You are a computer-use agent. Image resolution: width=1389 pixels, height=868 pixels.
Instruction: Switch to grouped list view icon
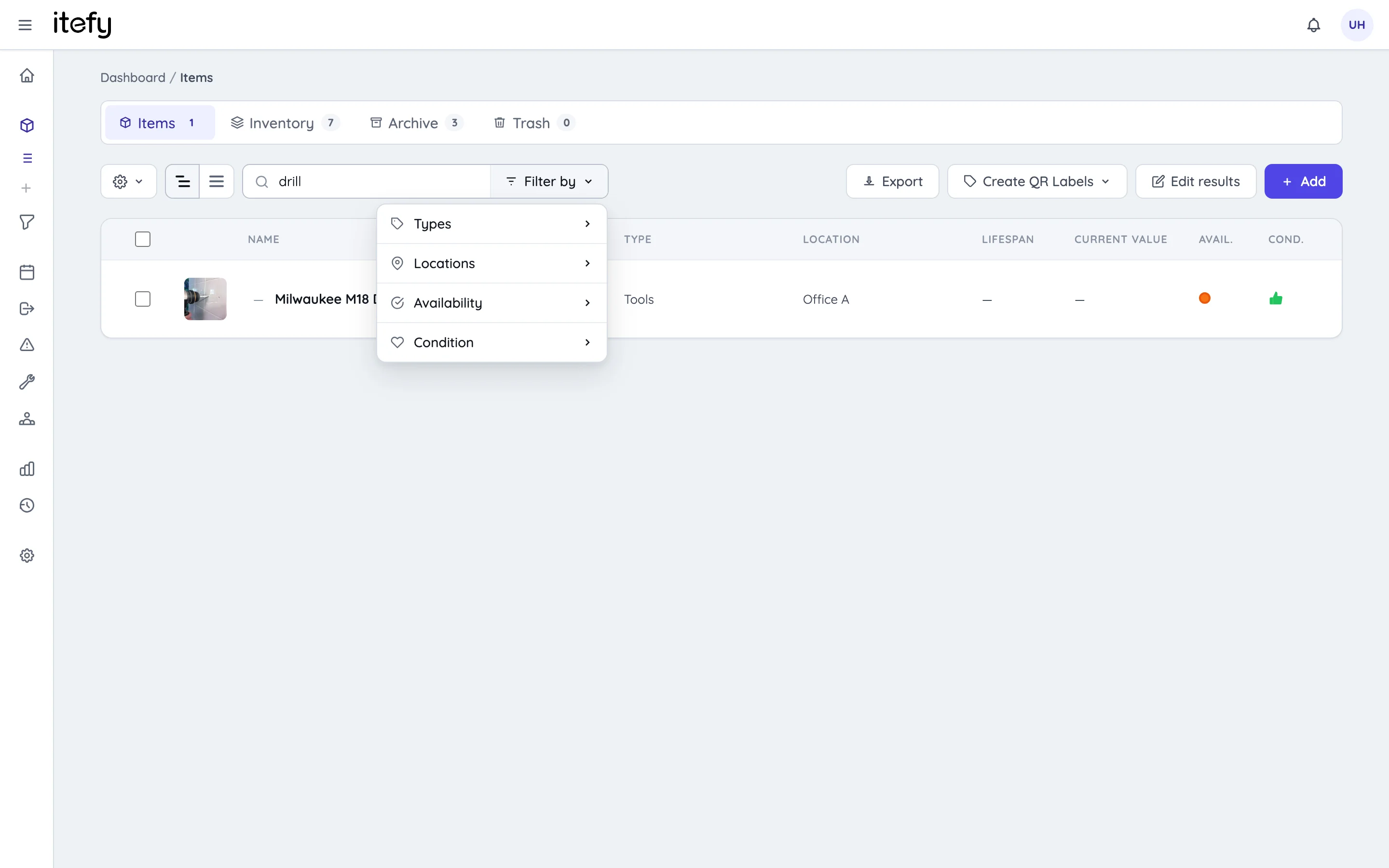[x=182, y=181]
